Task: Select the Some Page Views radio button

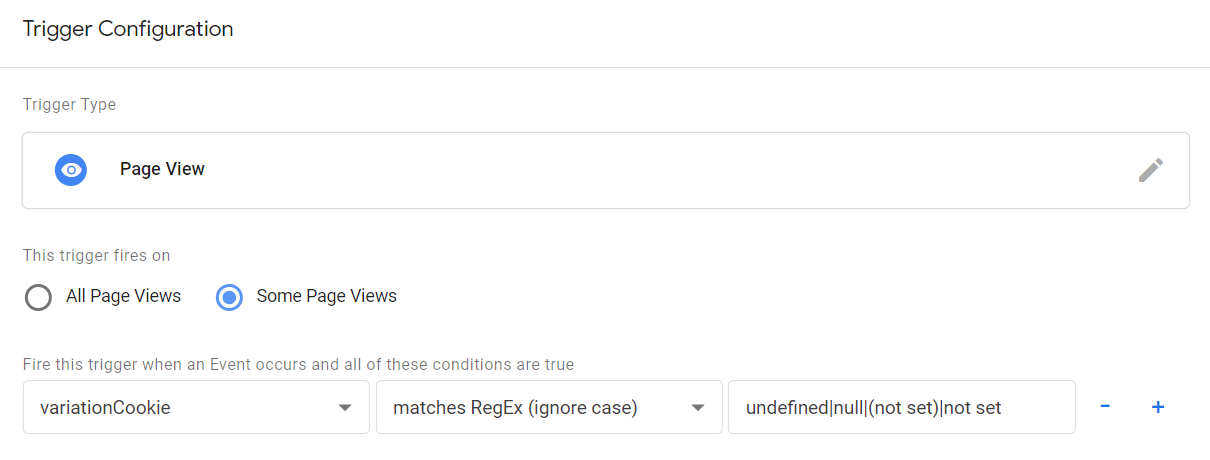Action: [x=229, y=297]
